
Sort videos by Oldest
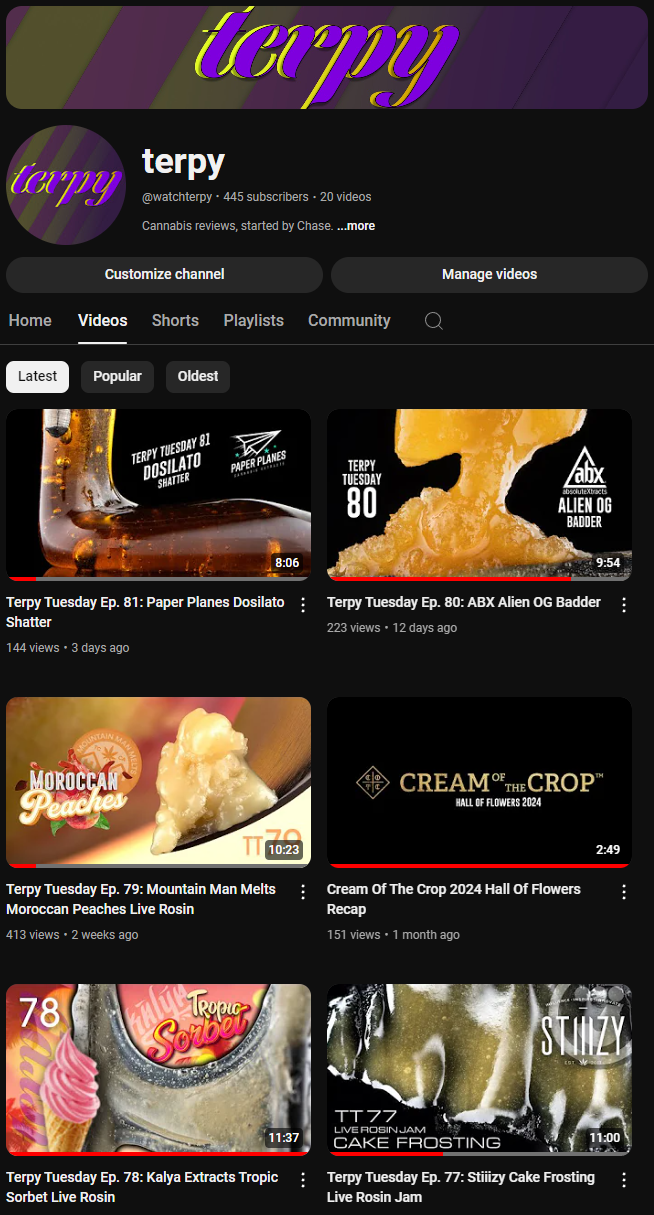coord(198,377)
